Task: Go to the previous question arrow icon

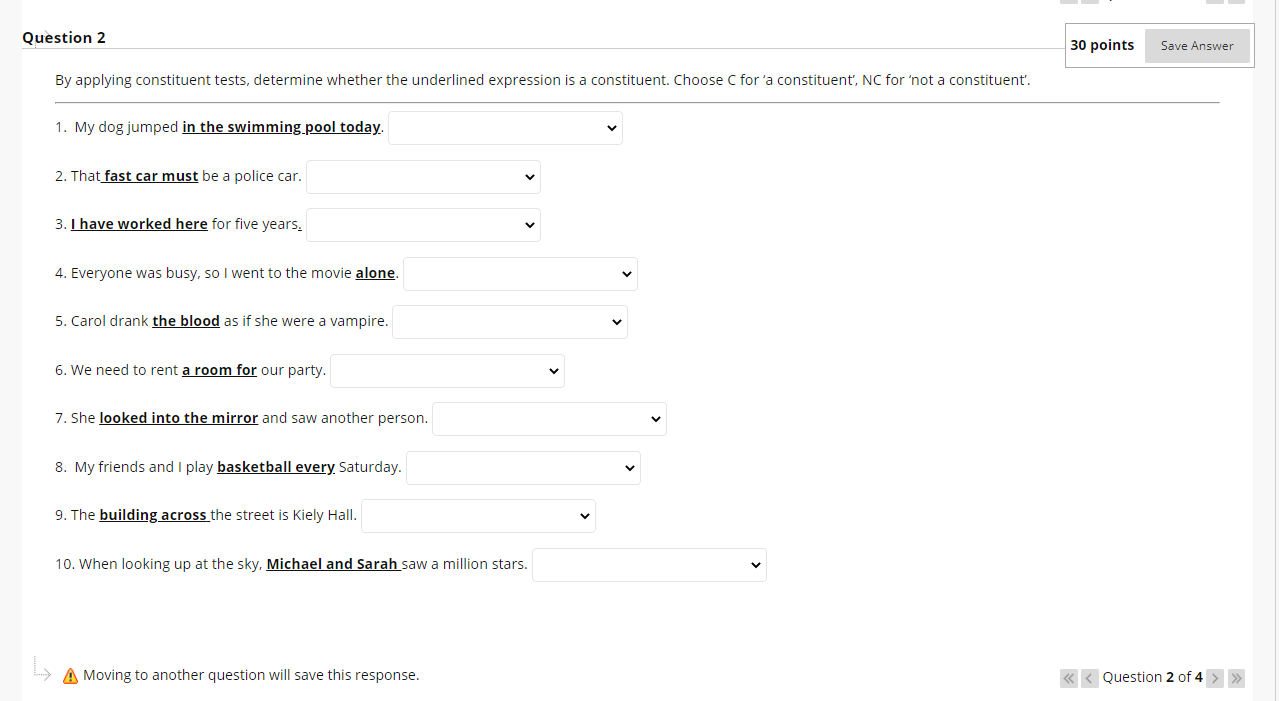Action: 1089,678
